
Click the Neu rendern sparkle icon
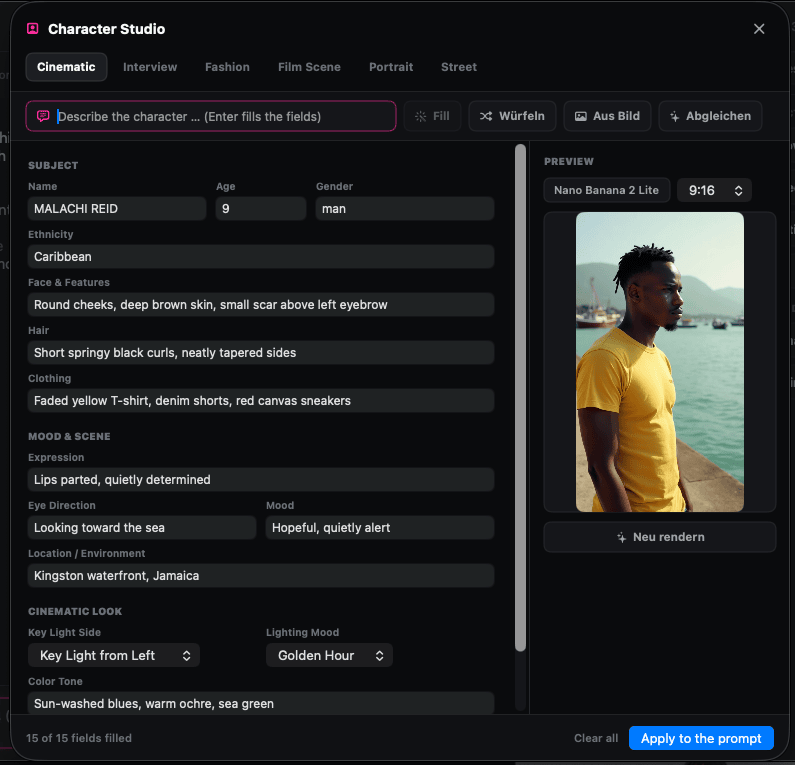click(622, 537)
